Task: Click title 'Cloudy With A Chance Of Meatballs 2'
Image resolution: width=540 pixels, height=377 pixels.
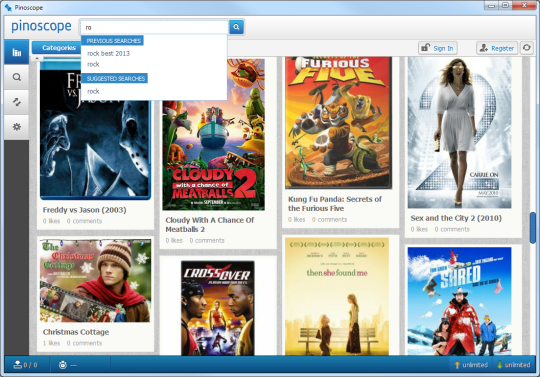Action: (210, 224)
